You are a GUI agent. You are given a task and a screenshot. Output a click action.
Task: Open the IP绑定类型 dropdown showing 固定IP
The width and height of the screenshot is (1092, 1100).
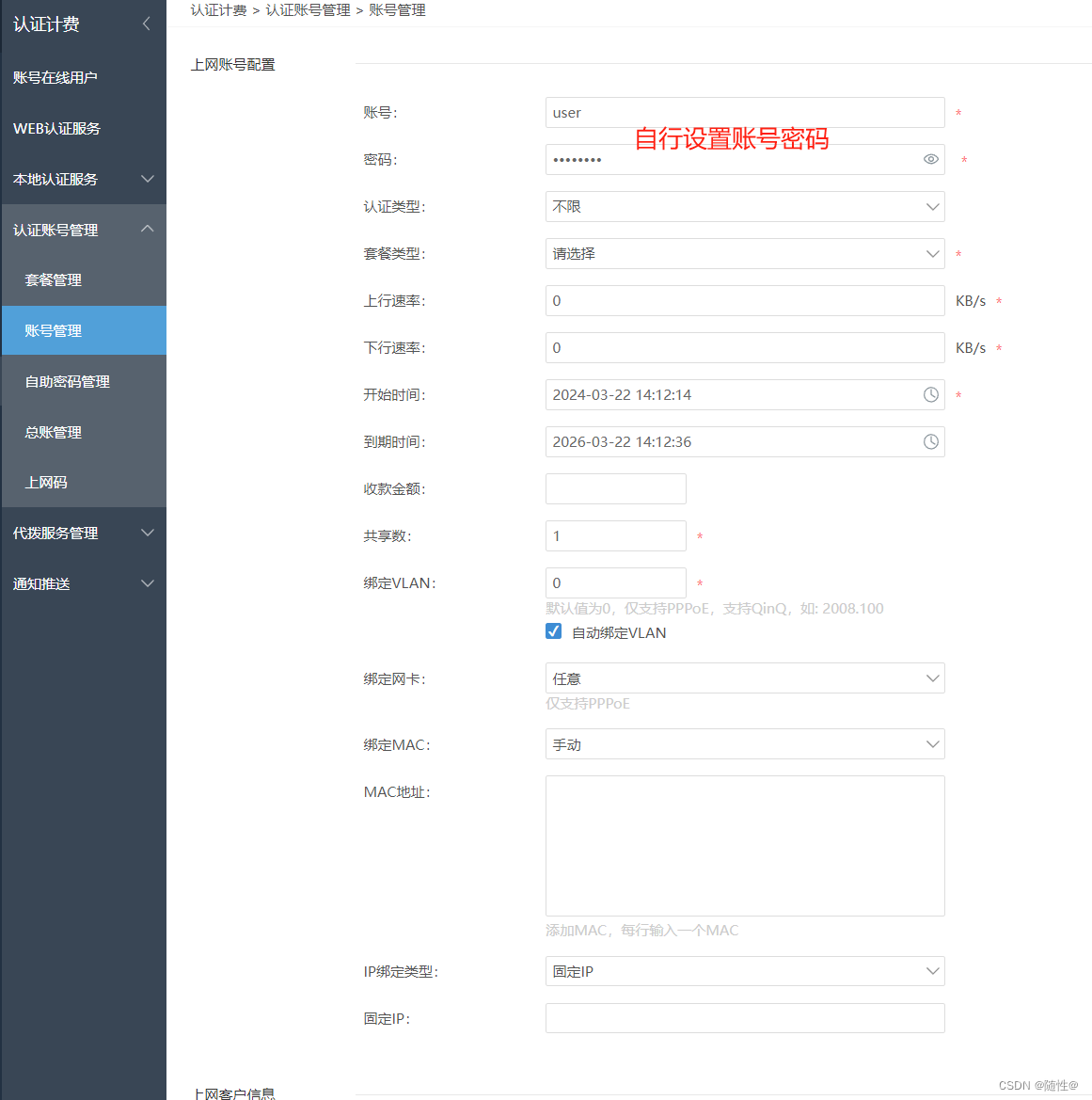pyautogui.click(x=745, y=971)
